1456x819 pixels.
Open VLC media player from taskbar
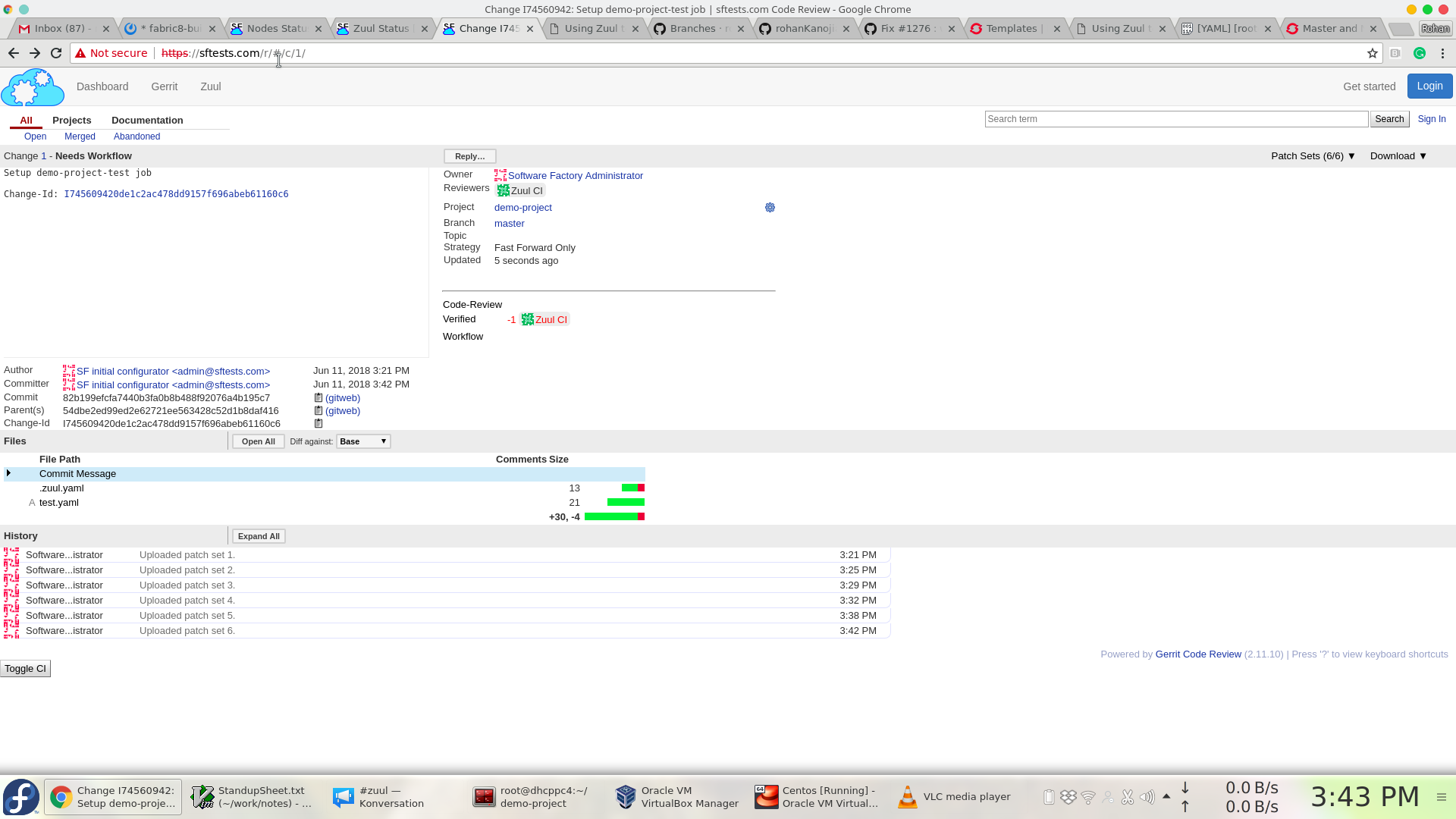[955, 797]
